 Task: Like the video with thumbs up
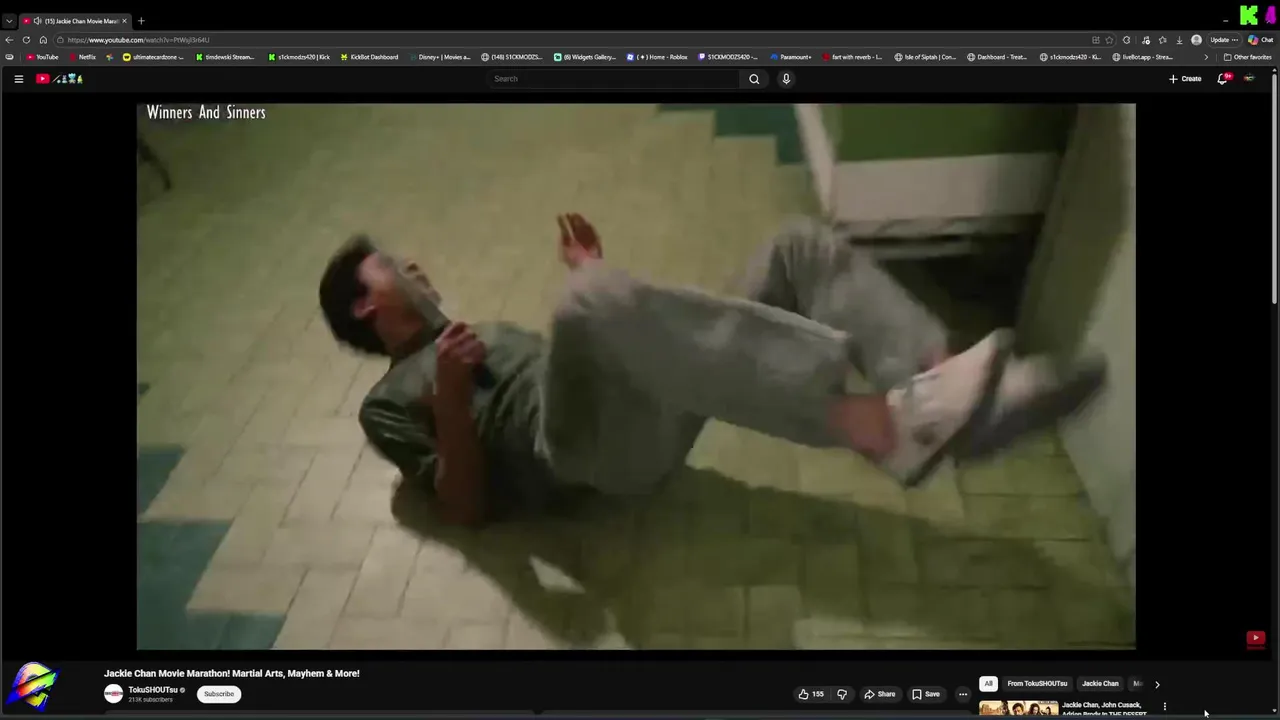[x=810, y=694]
